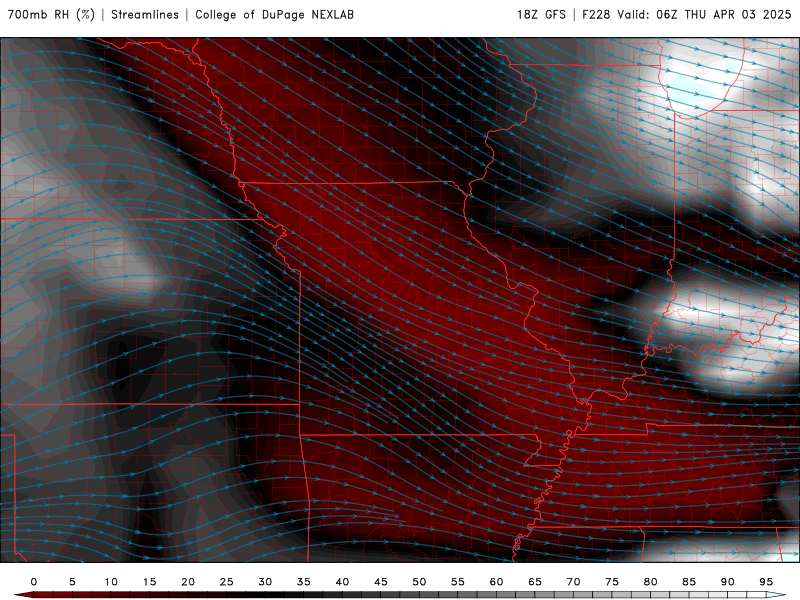Screen dimensions: 800x600
Task: Select the "Streamlines" label in header
Action: tap(145, 15)
